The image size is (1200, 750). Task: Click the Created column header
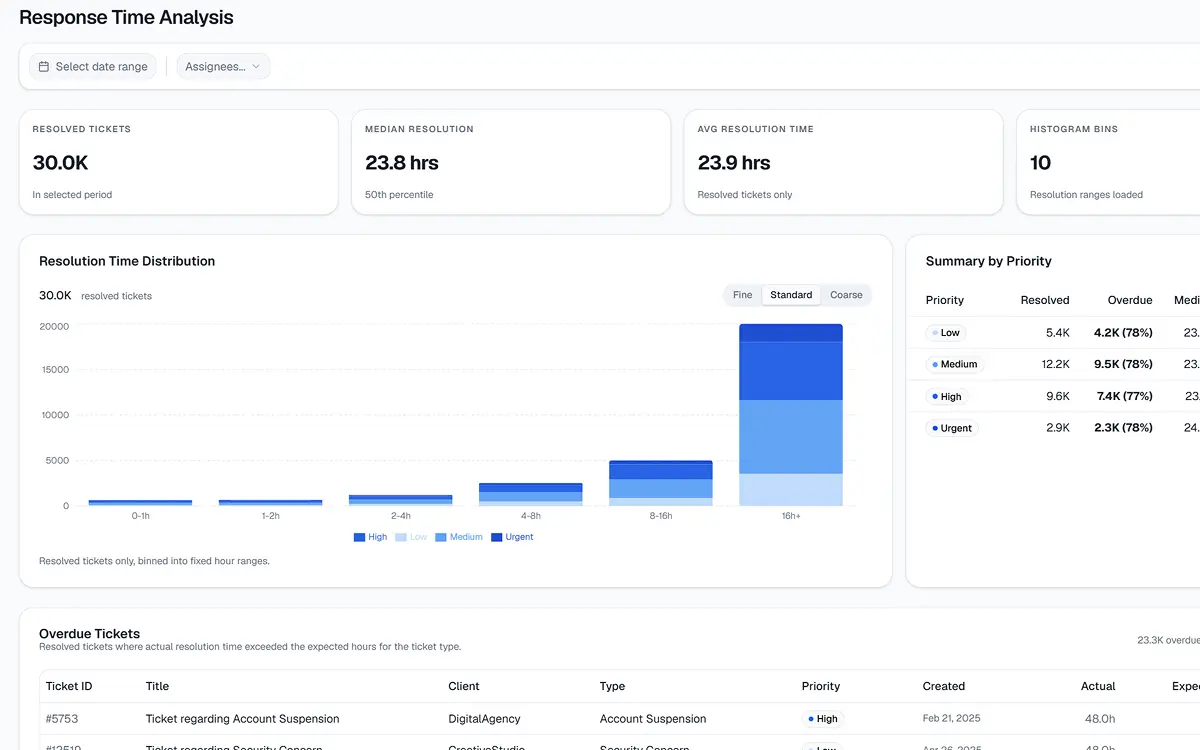(944, 686)
